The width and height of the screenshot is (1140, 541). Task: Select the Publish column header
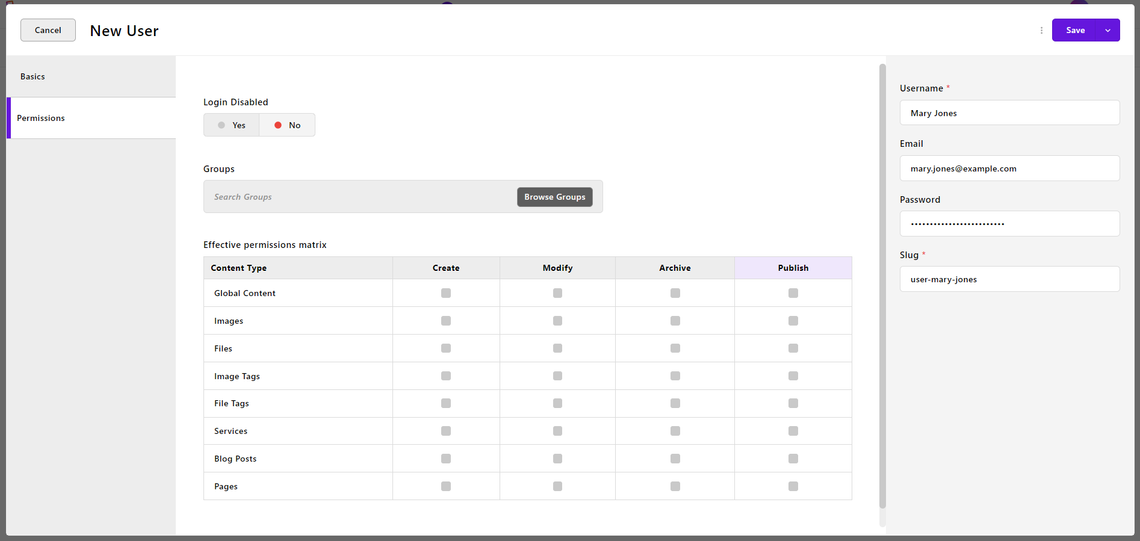click(793, 268)
